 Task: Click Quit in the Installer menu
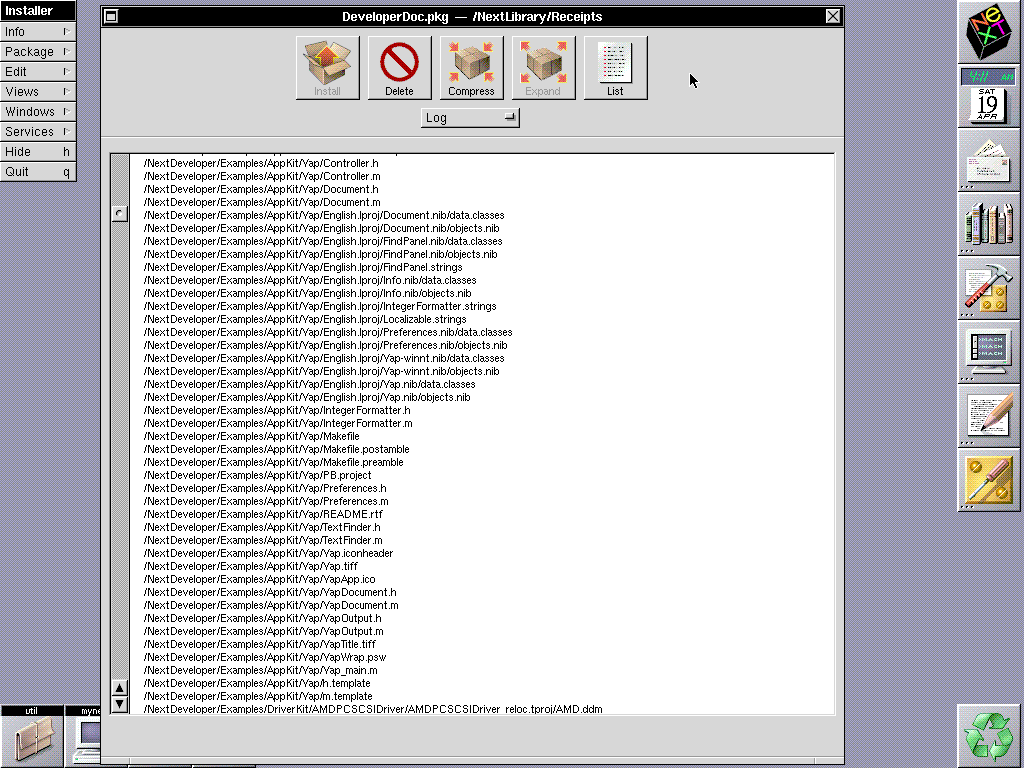coord(38,171)
